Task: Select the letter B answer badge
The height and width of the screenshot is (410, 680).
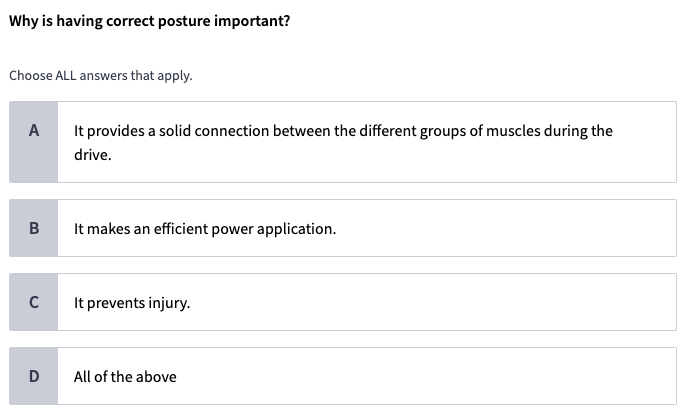Action: (34, 228)
